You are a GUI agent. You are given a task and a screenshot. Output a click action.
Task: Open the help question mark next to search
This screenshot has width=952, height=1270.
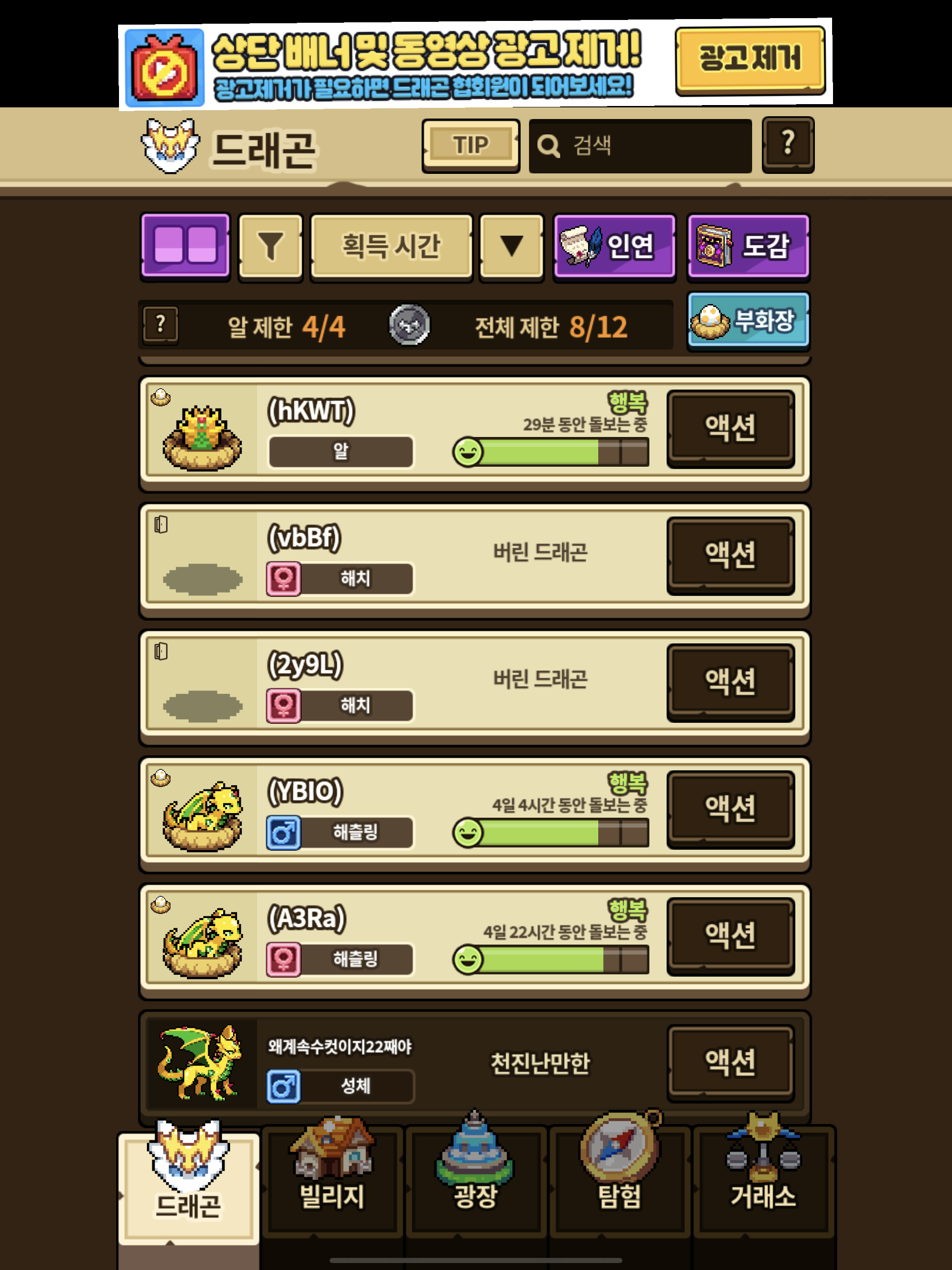point(788,145)
